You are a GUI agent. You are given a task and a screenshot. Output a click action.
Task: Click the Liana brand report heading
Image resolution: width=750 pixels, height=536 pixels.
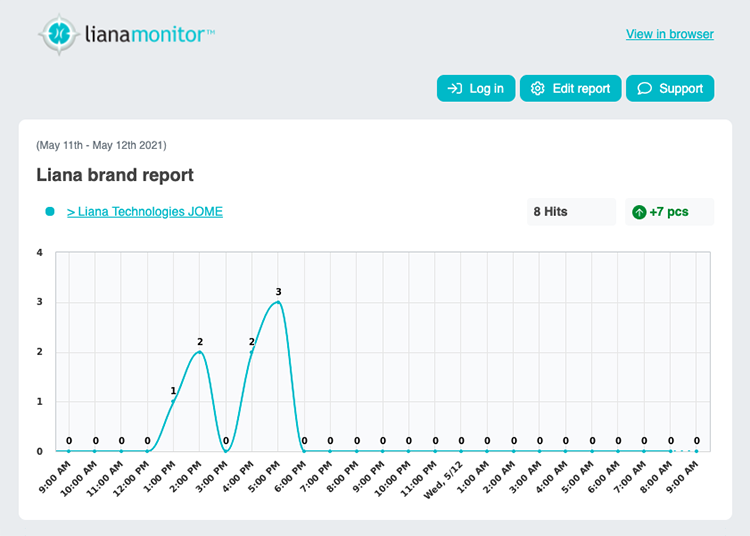115,175
